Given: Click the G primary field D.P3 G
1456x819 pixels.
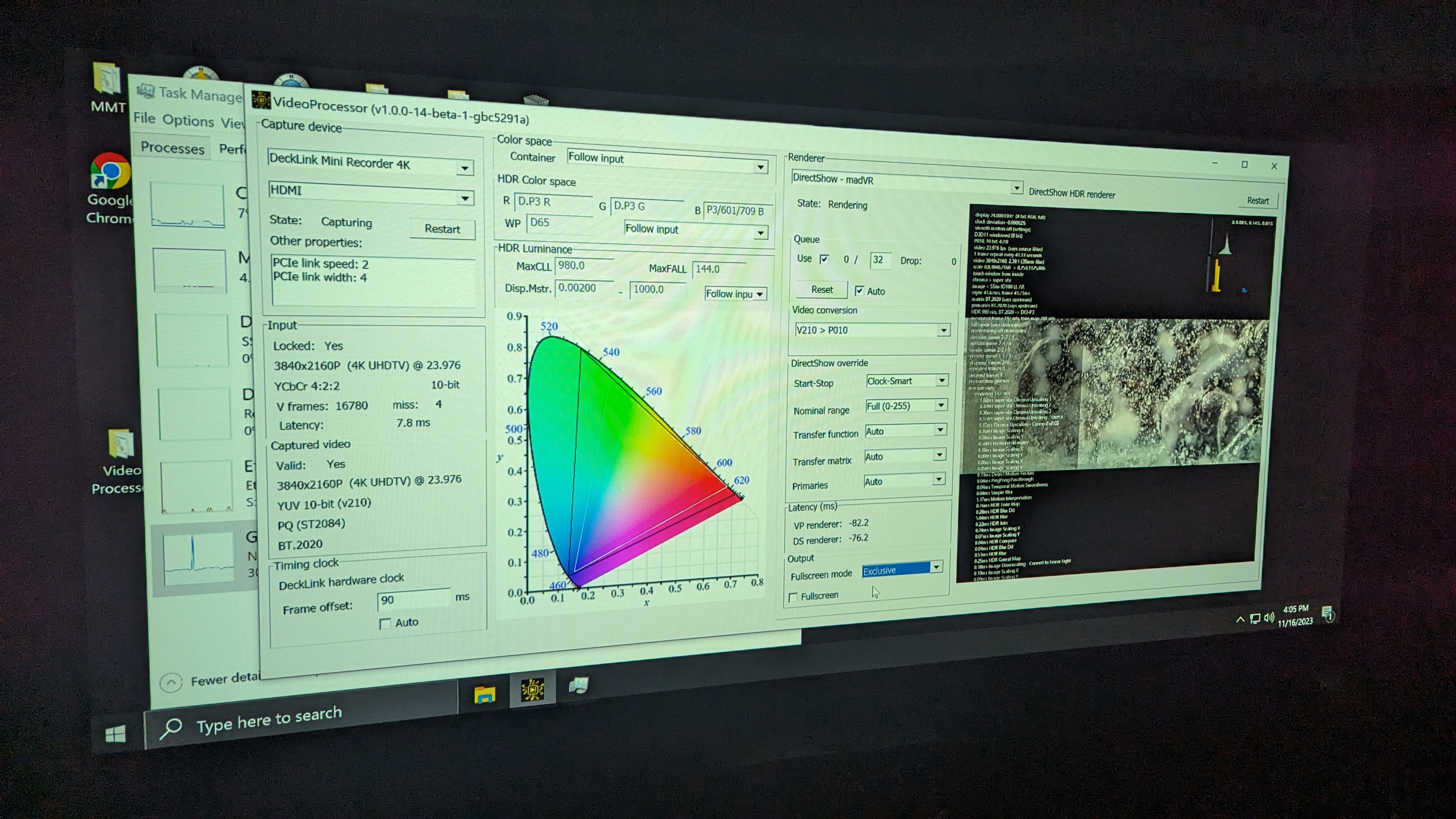Looking at the screenshot, I should tap(647, 206).
